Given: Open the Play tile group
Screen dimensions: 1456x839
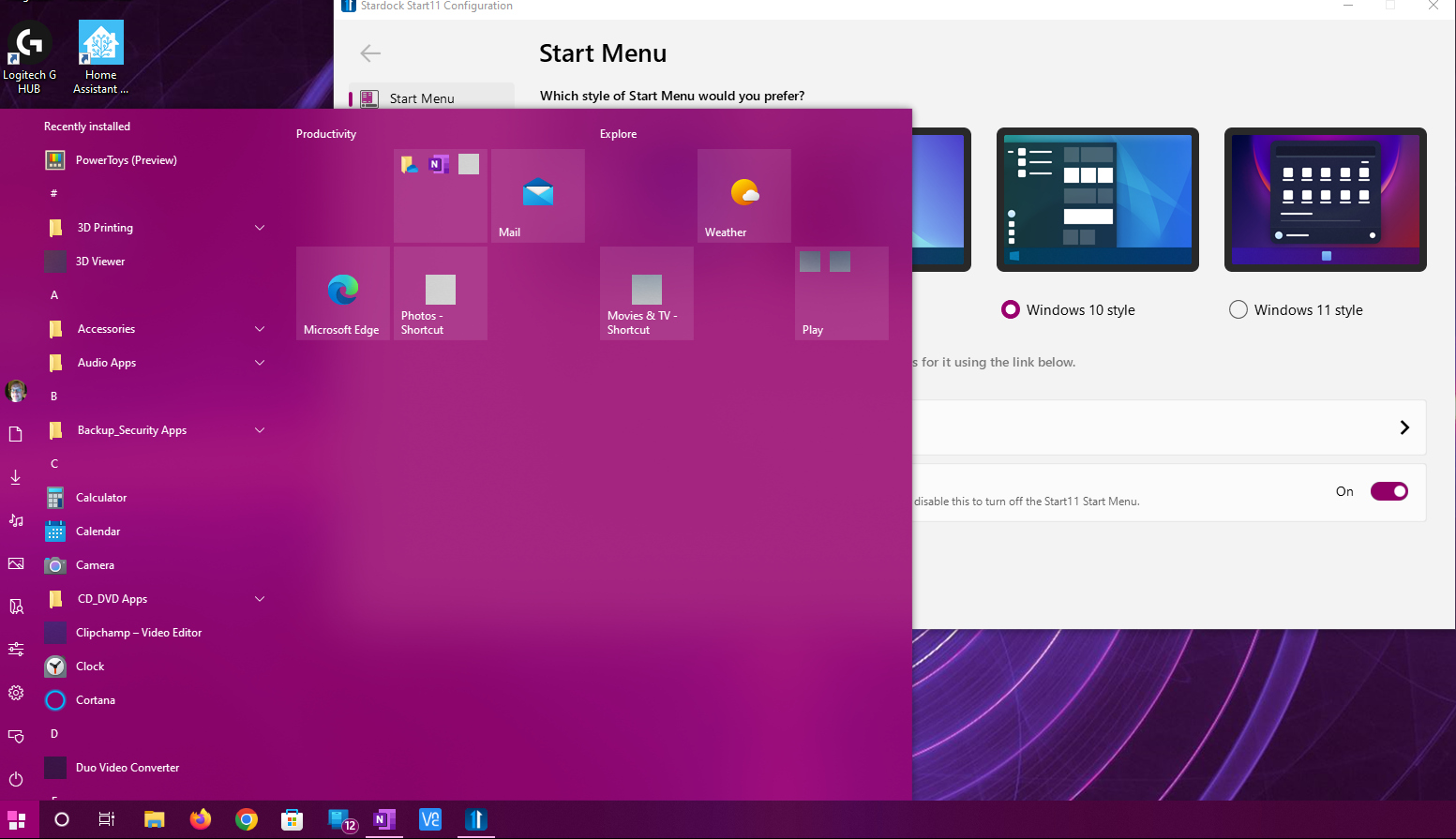Looking at the screenshot, I should (x=842, y=293).
